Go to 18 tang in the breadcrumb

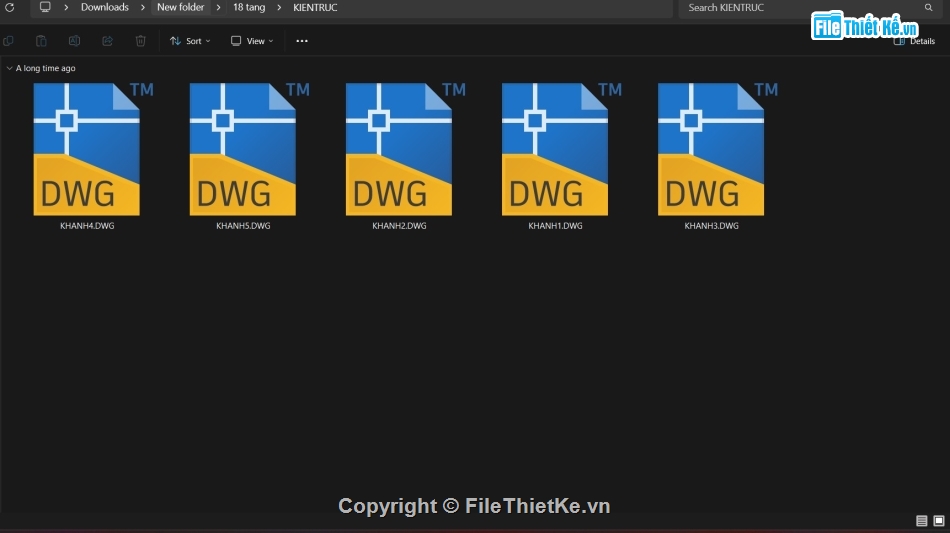pos(249,7)
